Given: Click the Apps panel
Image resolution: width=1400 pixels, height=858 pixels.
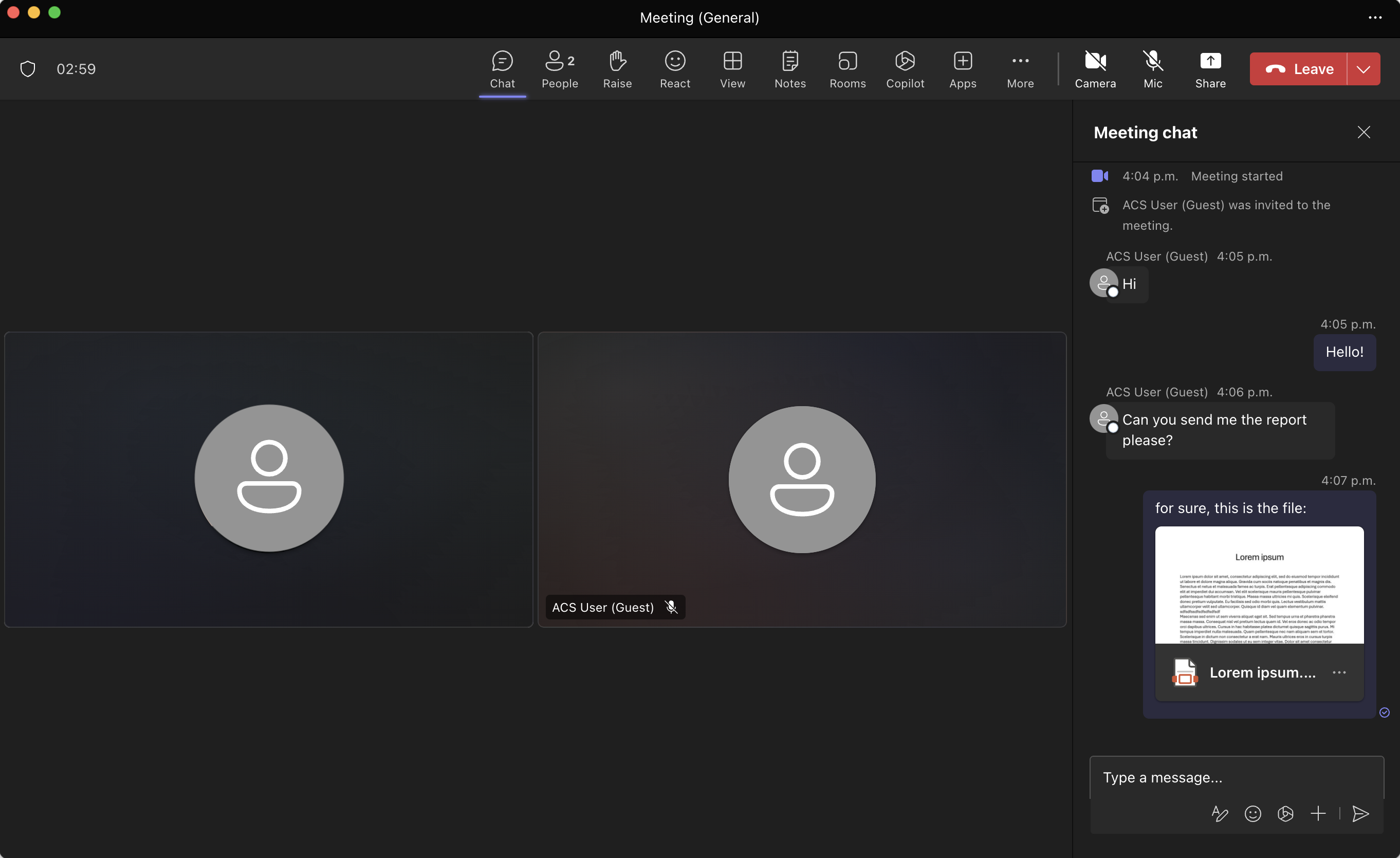Looking at the screenshot, I should [962, 68].
